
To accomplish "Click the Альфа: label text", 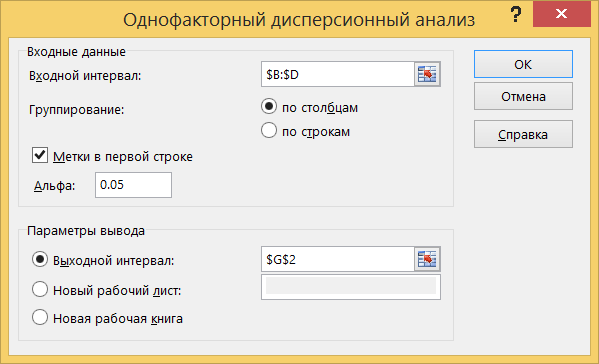I will (x=55, y=186).
